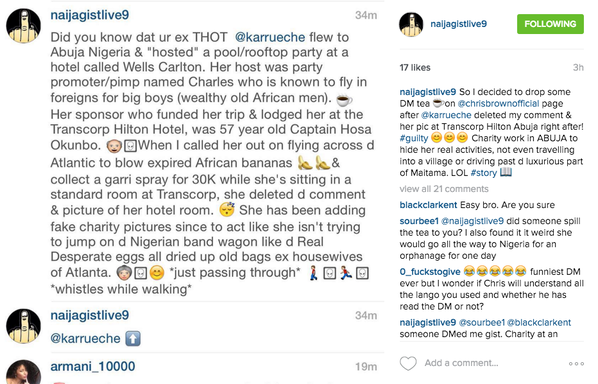The width and height of the screenshot is (598, 384).
Task: Open the @karrueche mention beside the up arrow
Action: [x=85, y=338]
